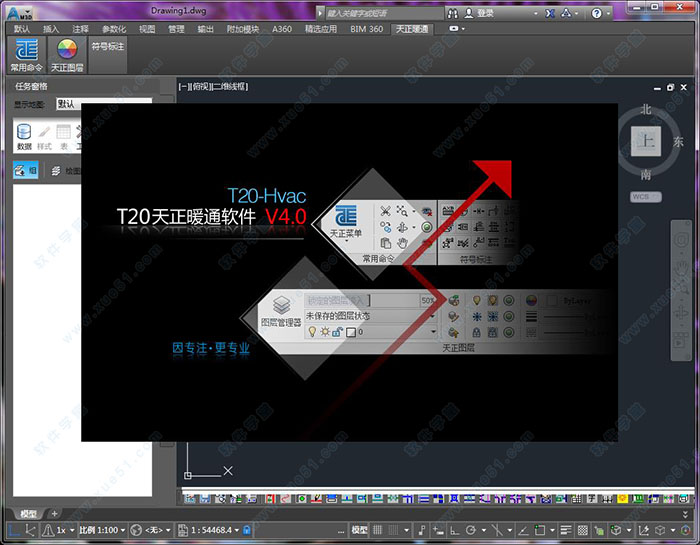Toggle grid display on status bar

click(378, 530)
